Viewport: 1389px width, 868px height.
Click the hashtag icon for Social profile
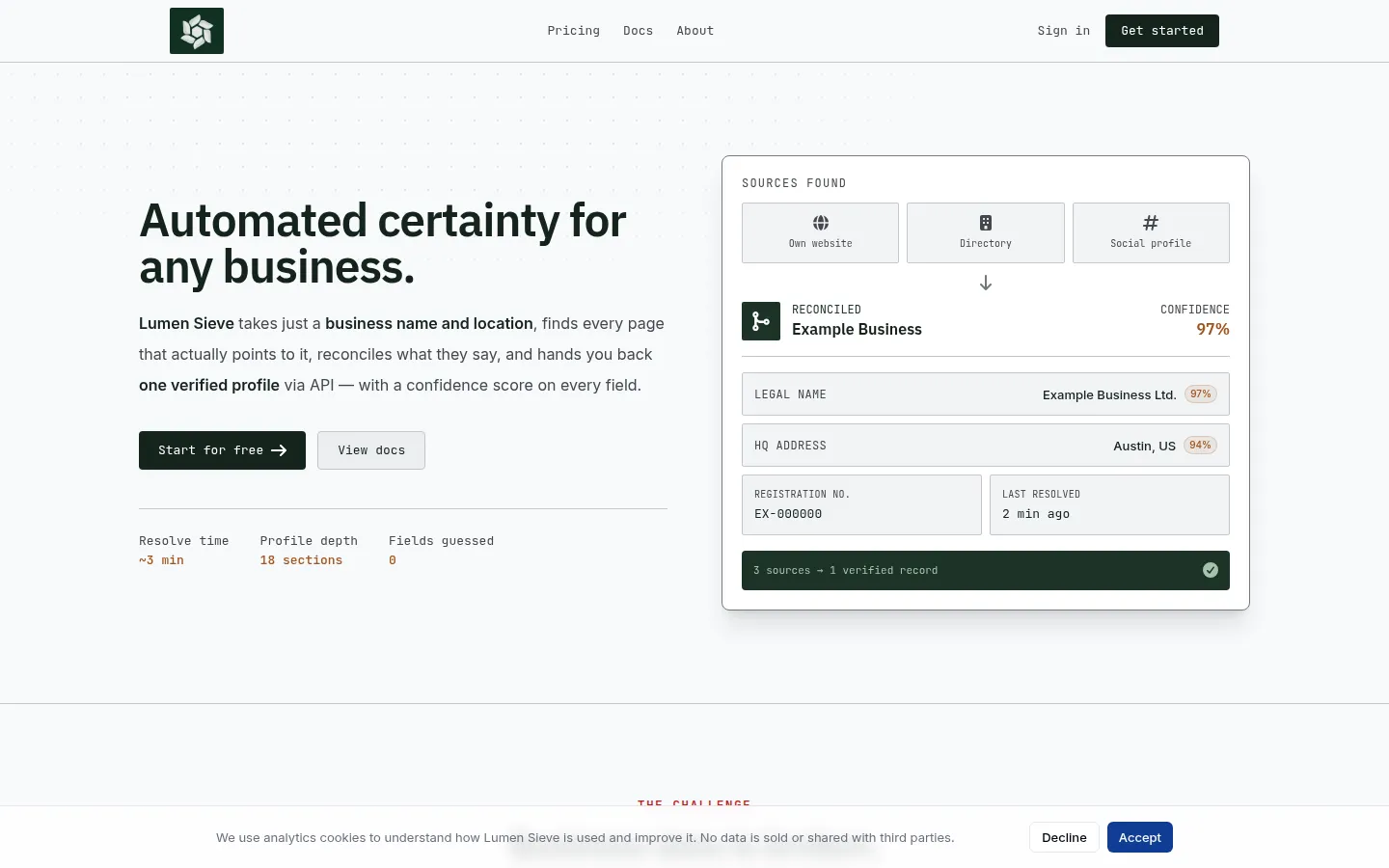[x=1151, y=223]
